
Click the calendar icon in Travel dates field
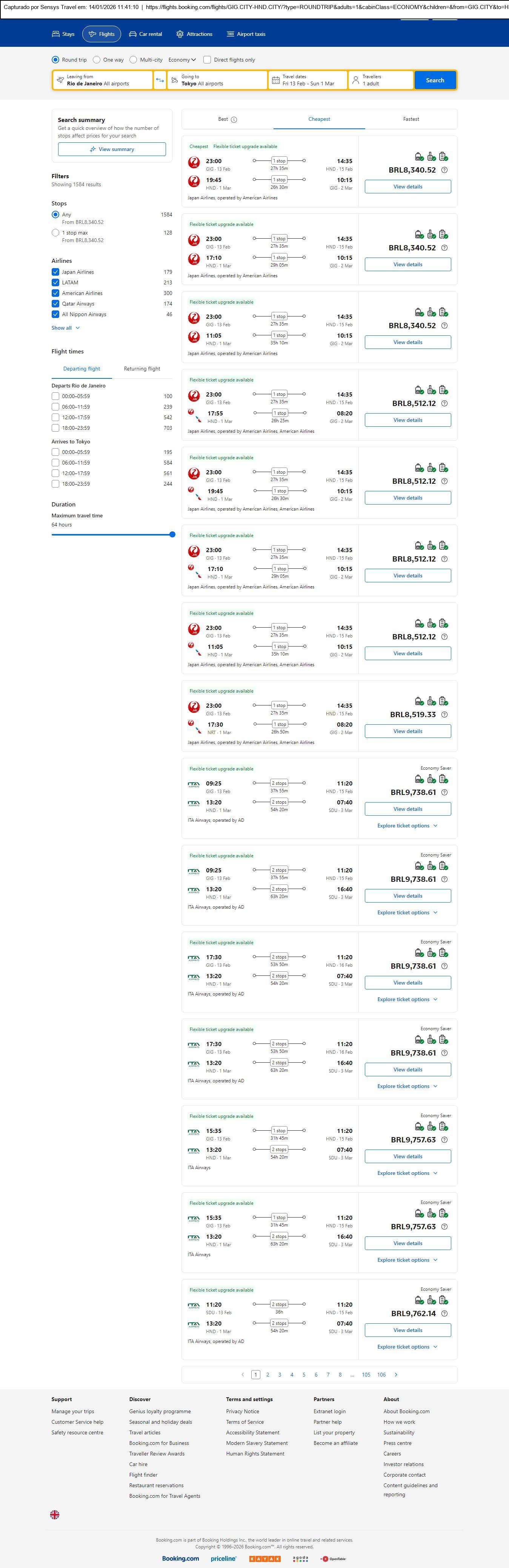275,80
